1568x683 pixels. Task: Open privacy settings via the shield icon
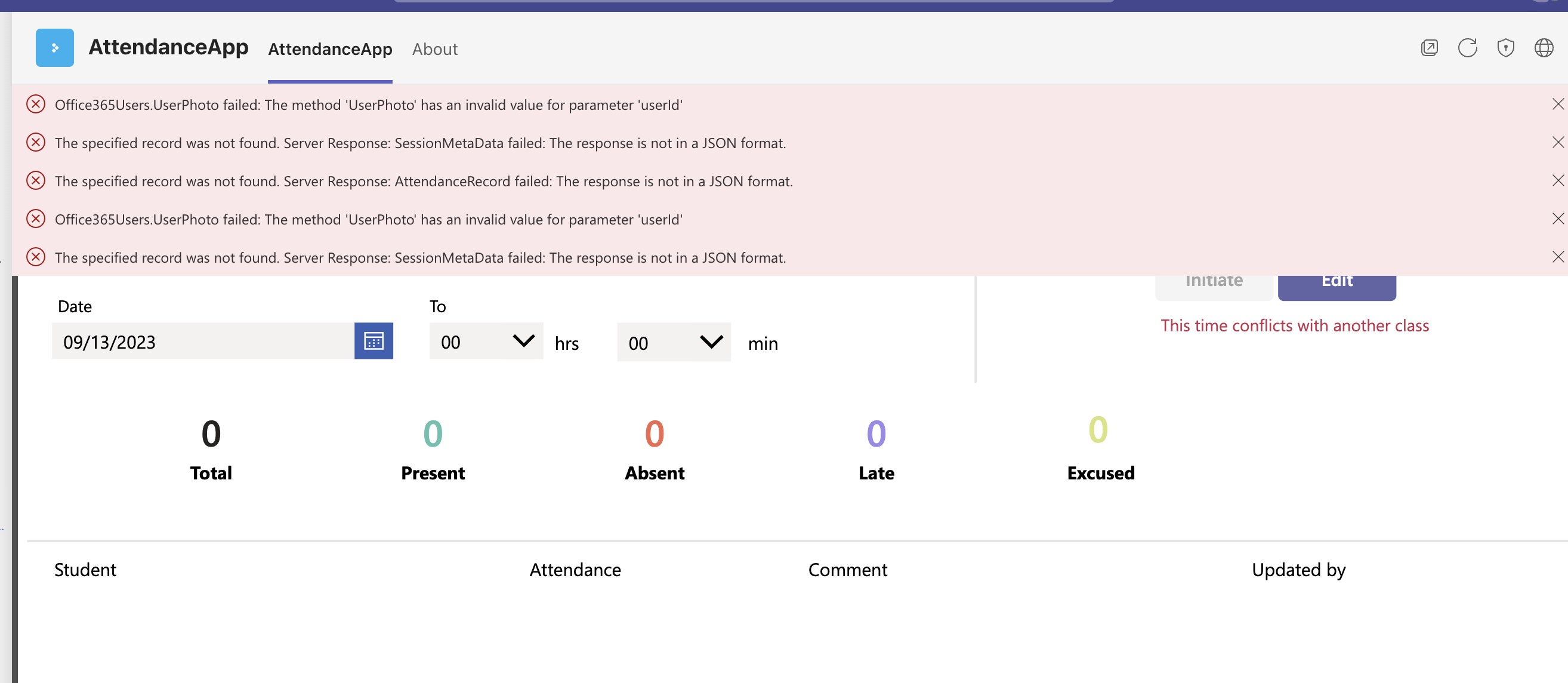[x=1506, y=48]
